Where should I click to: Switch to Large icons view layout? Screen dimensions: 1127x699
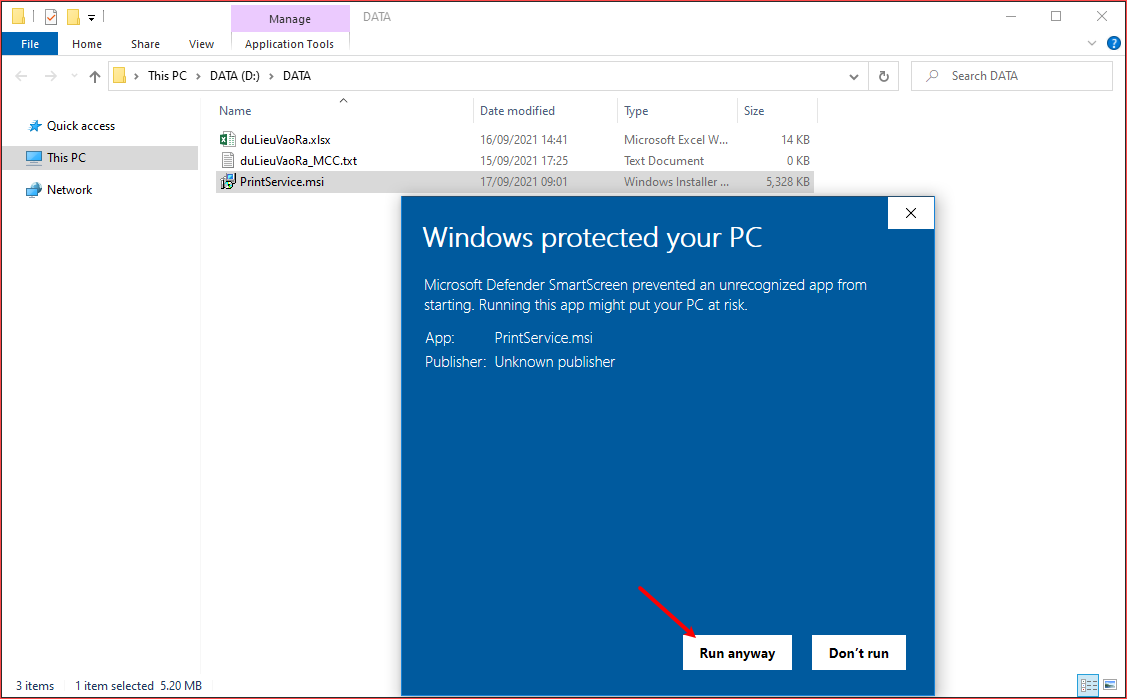[x=1109, y=686]
